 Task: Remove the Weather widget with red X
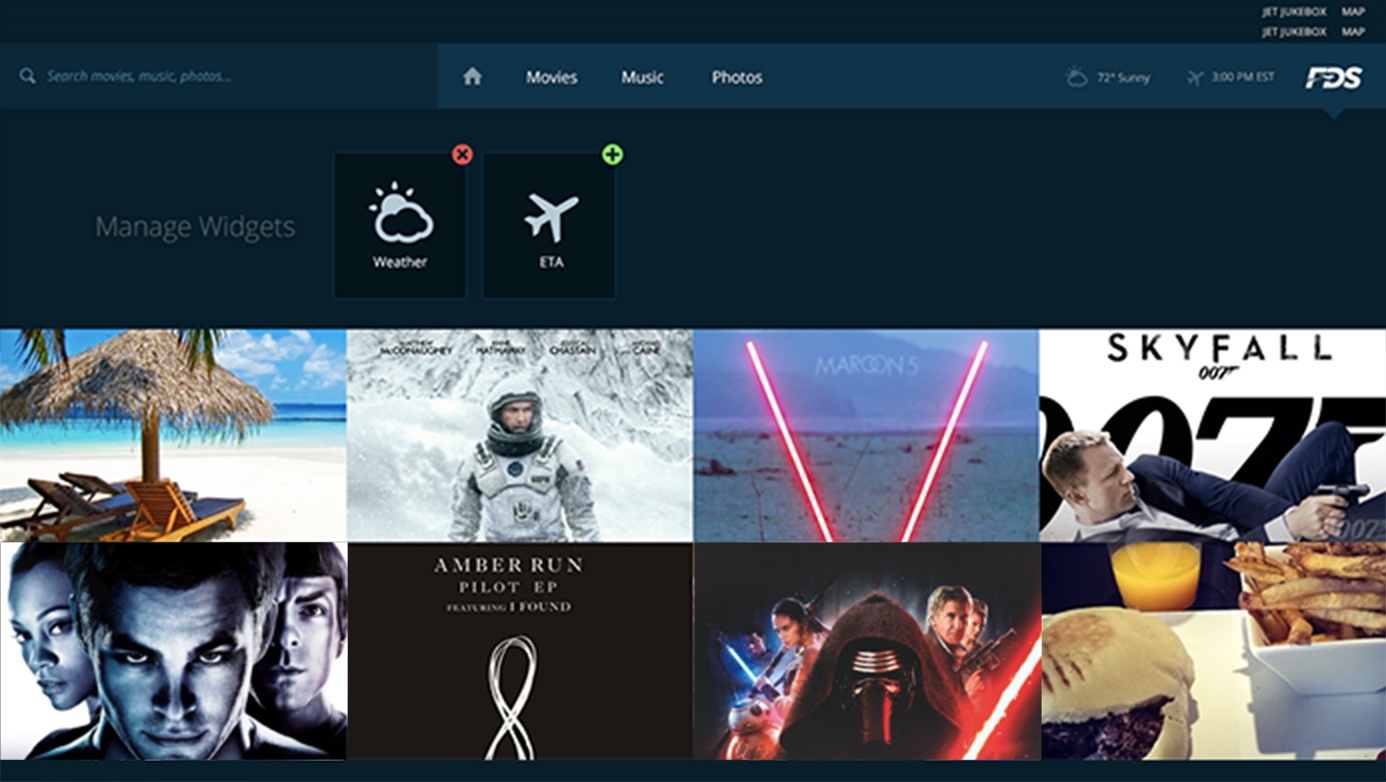[x=462, y=154]
